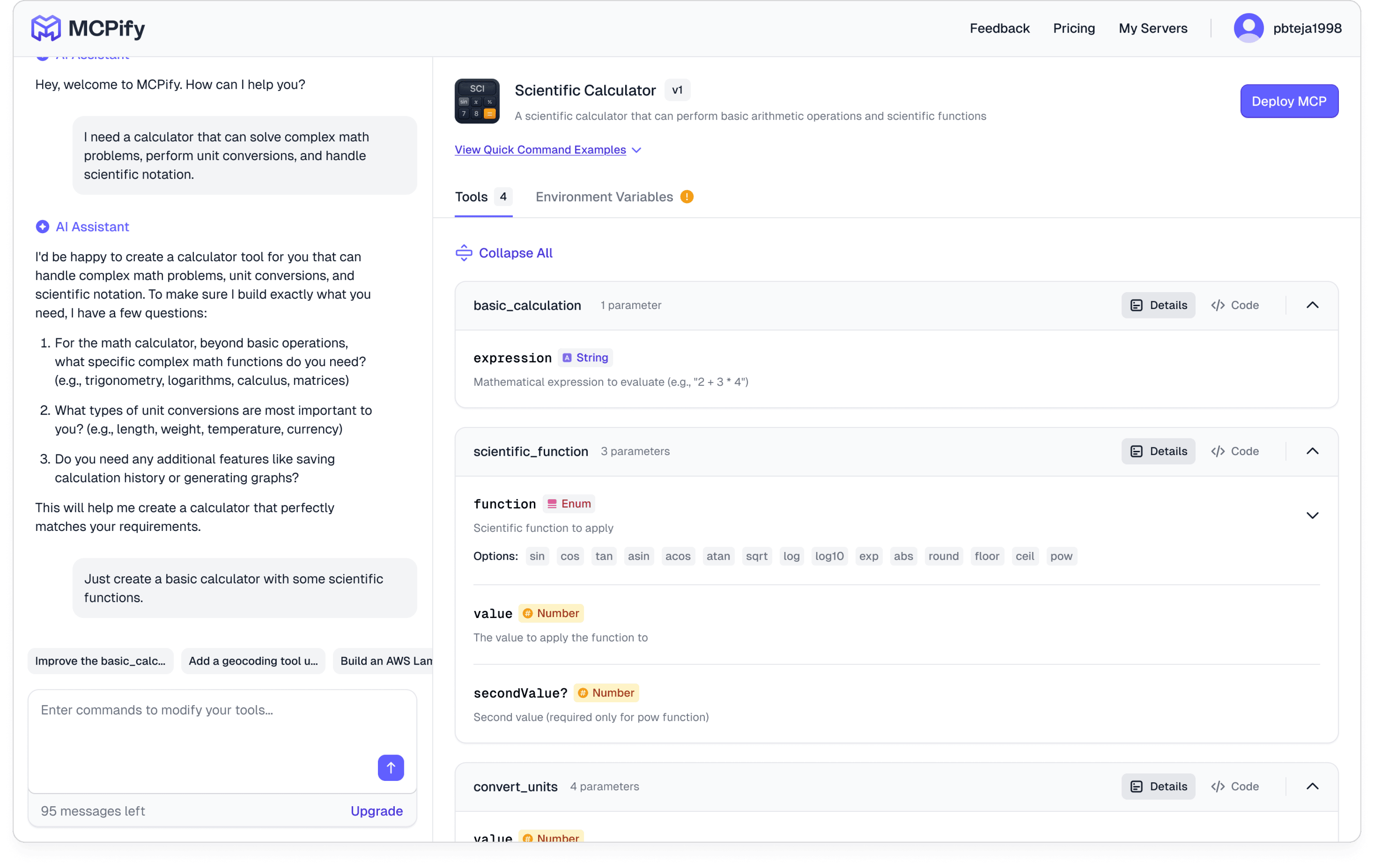Open Code view for scientific_function

click(1235, 451)
